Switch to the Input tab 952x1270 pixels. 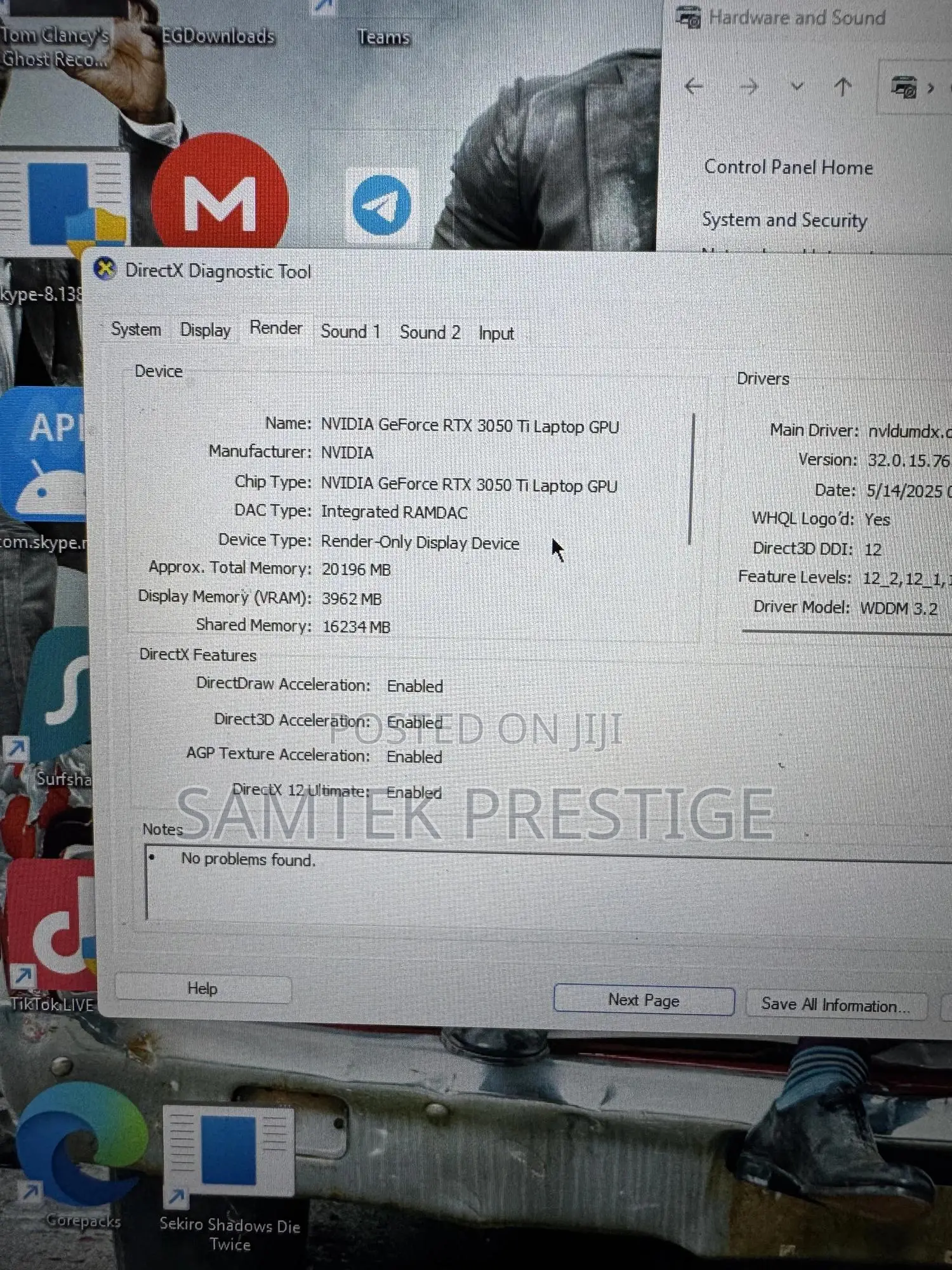pyautogui.click(x=496, y=333)
